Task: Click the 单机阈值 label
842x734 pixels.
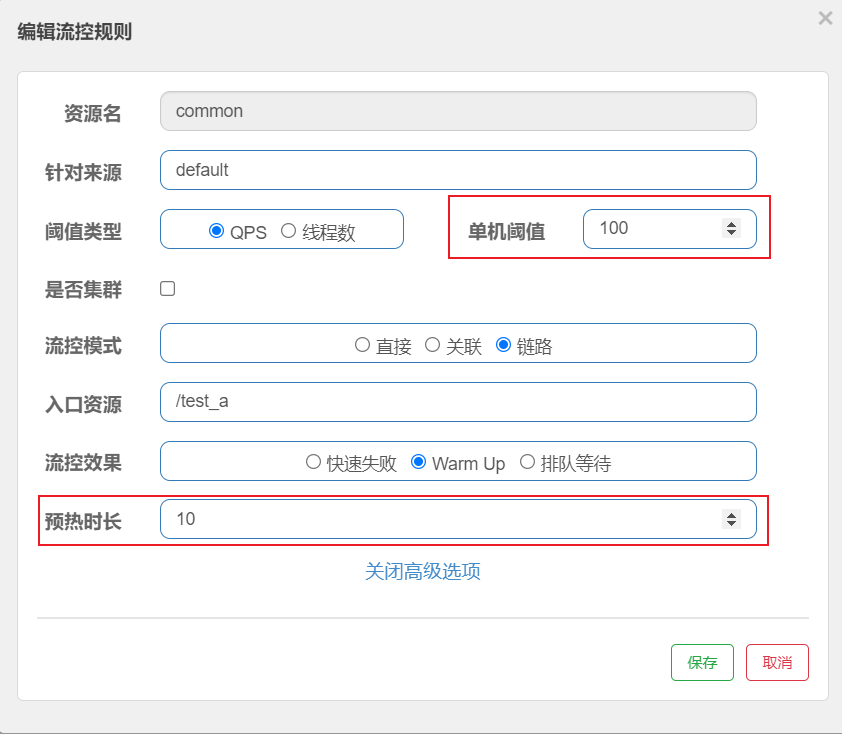Action: [506, 232]
